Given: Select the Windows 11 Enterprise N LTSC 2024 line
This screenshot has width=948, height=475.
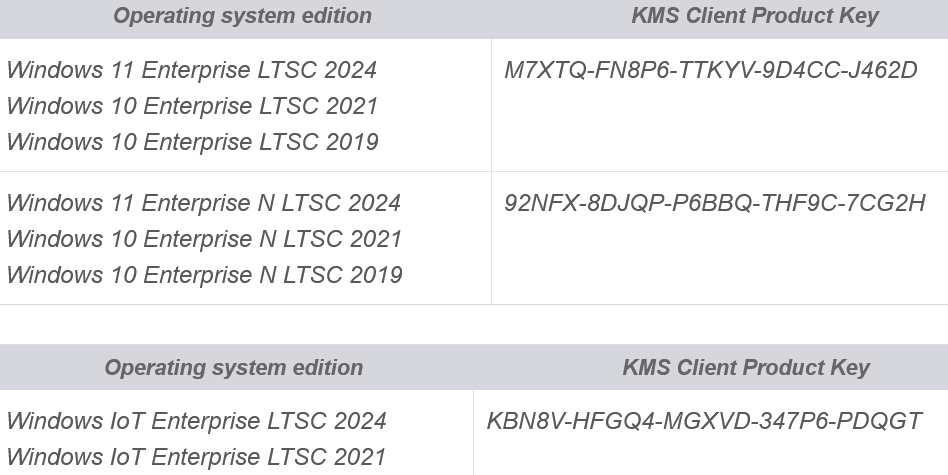Looking at the screenshot, I should pyautogui.click(x=204, y=203).
